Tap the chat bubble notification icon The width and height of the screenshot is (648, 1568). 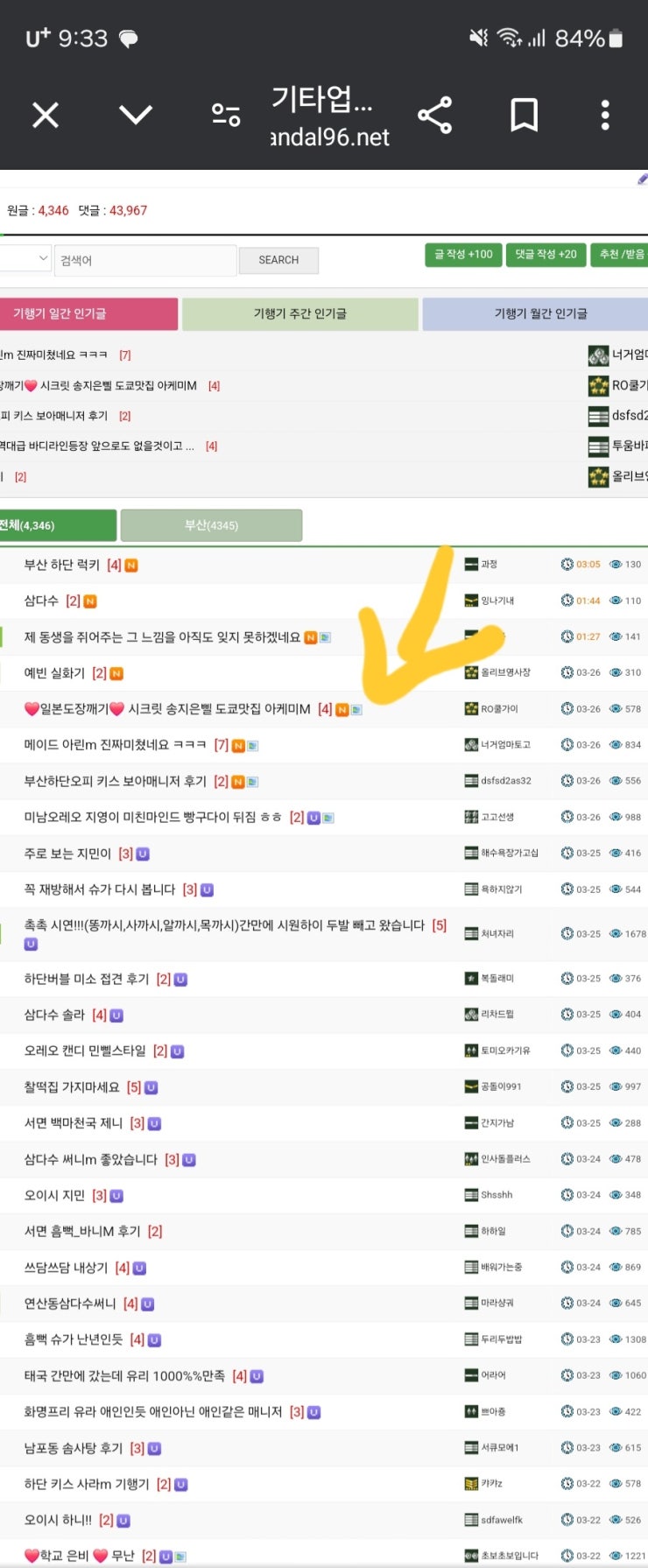[x=128, y=39]
